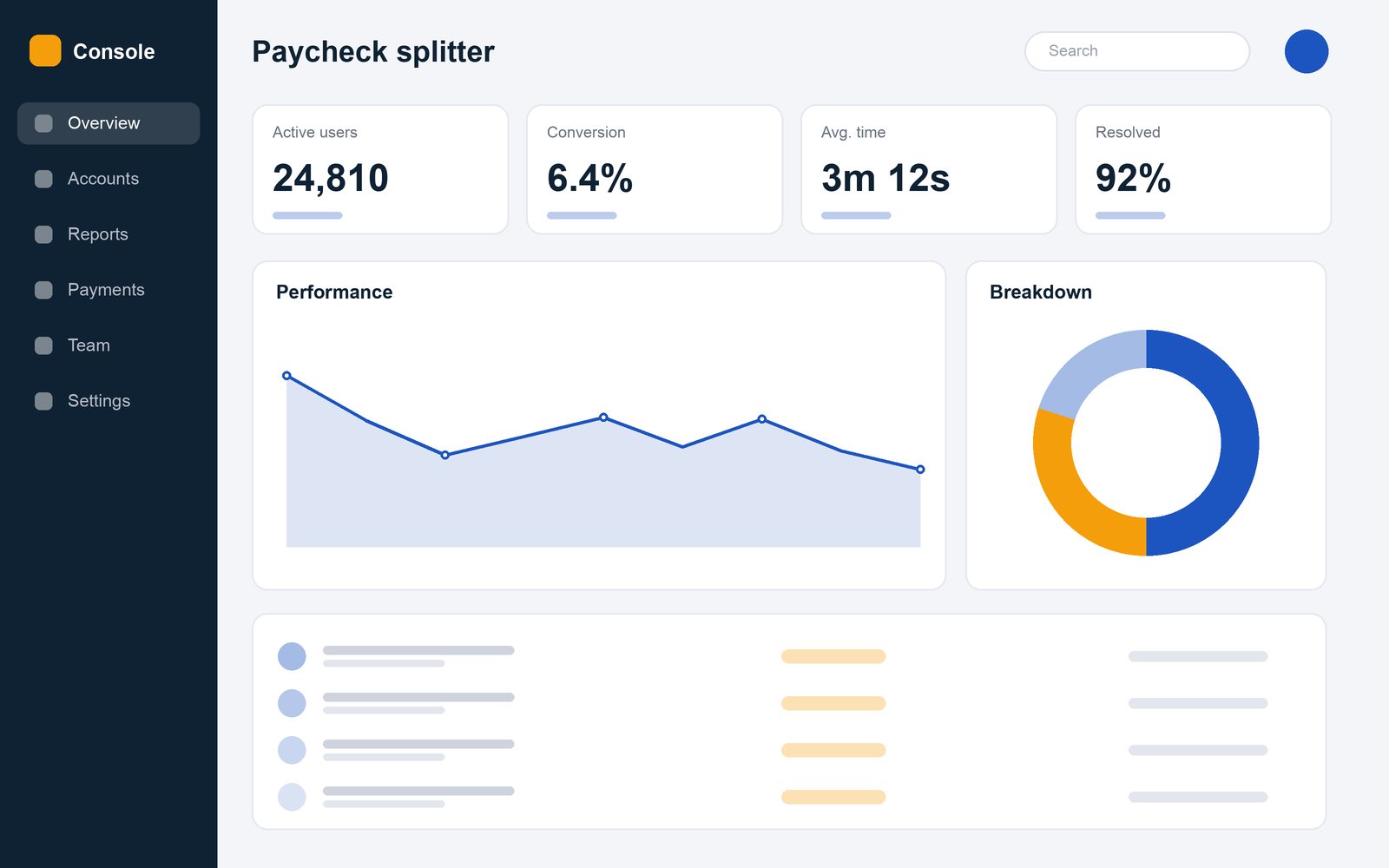Click the icon beside Overview
The height and width of the screenshot is (868, 1389).
[x=43, y=123]
